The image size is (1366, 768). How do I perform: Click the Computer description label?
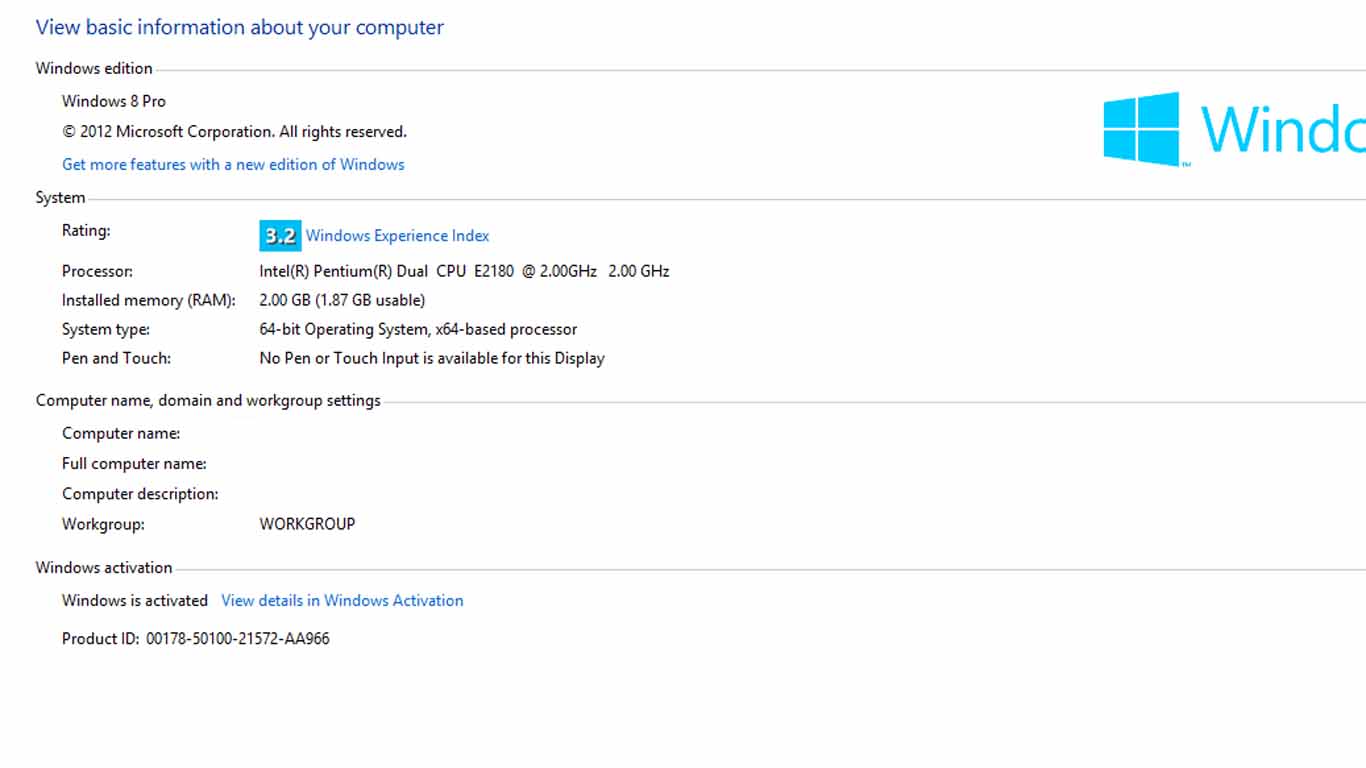(140, 494)
